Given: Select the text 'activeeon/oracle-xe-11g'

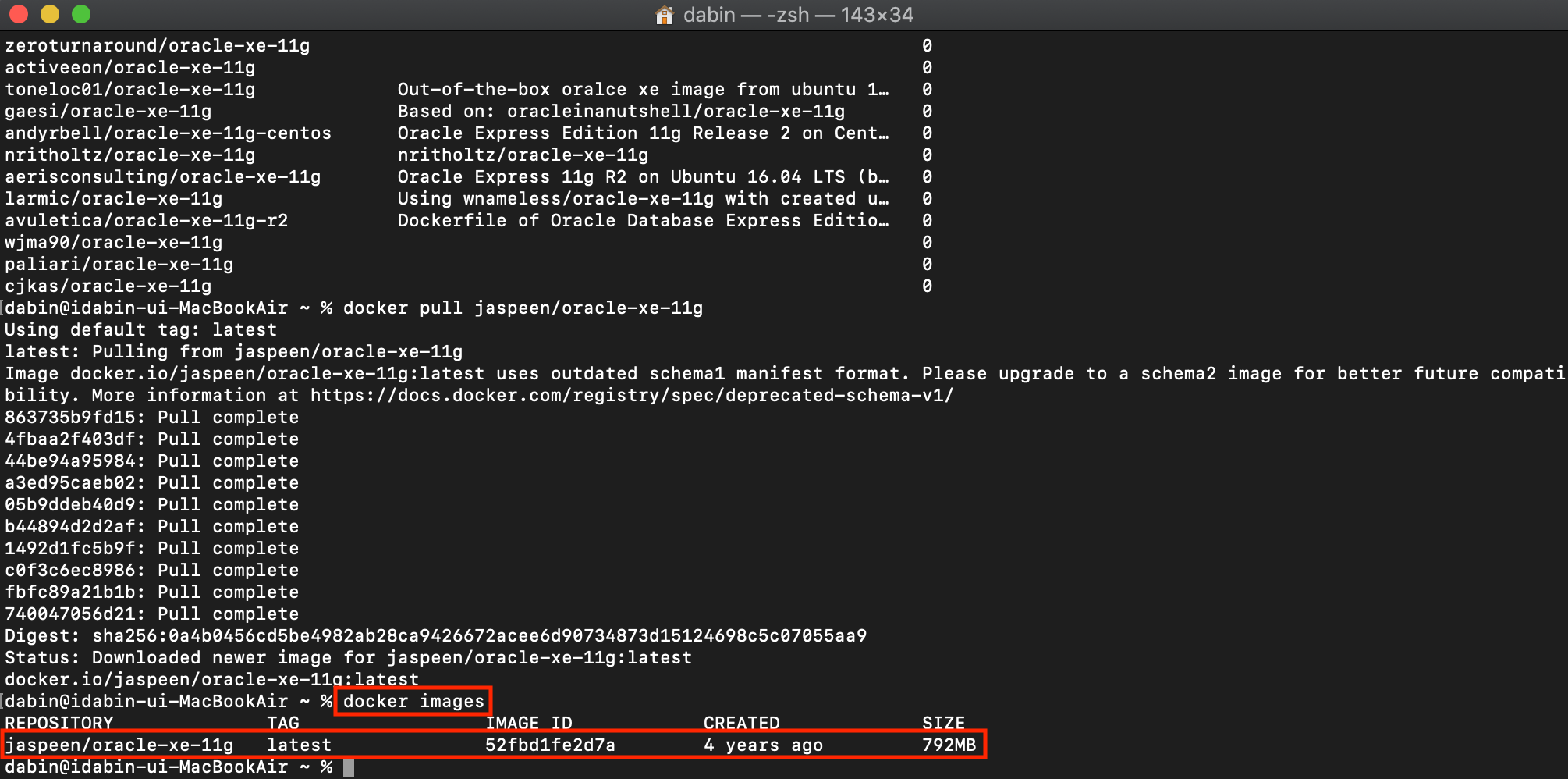Looking at the screenshot, I should point(130,68).
